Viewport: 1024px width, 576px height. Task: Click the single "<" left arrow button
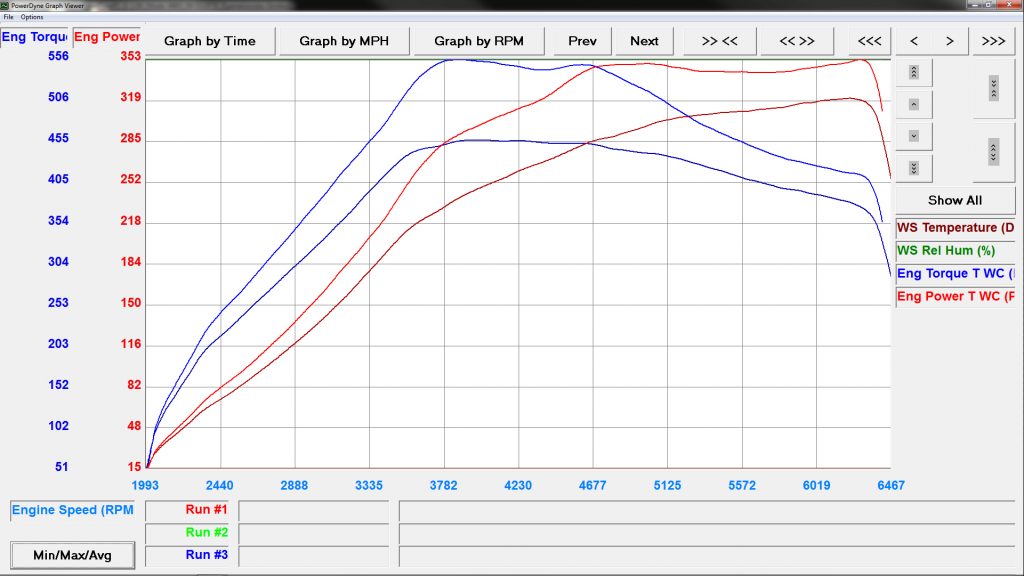point(914,41)
